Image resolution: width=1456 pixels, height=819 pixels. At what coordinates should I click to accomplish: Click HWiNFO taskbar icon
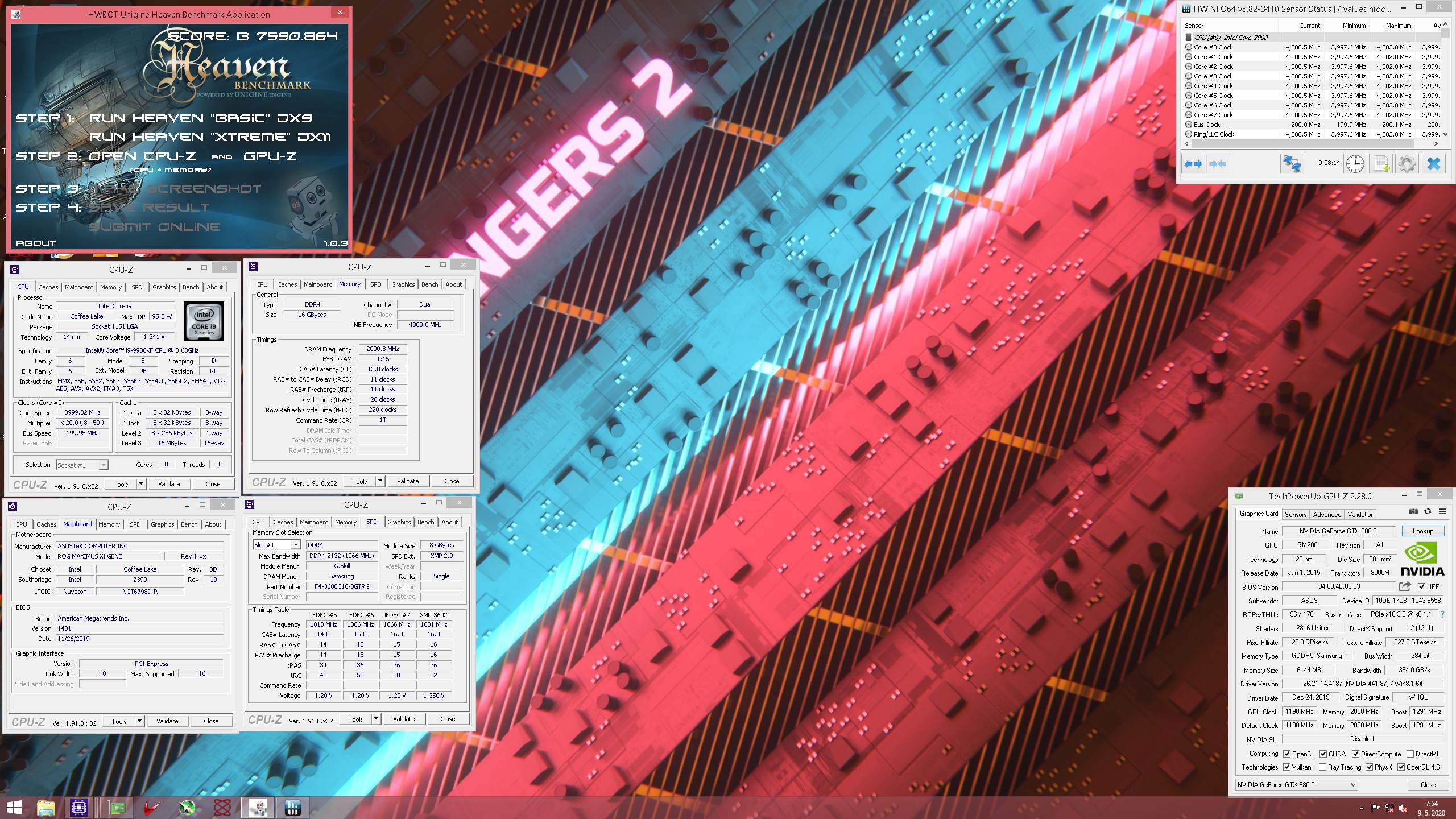click(293, 808)
